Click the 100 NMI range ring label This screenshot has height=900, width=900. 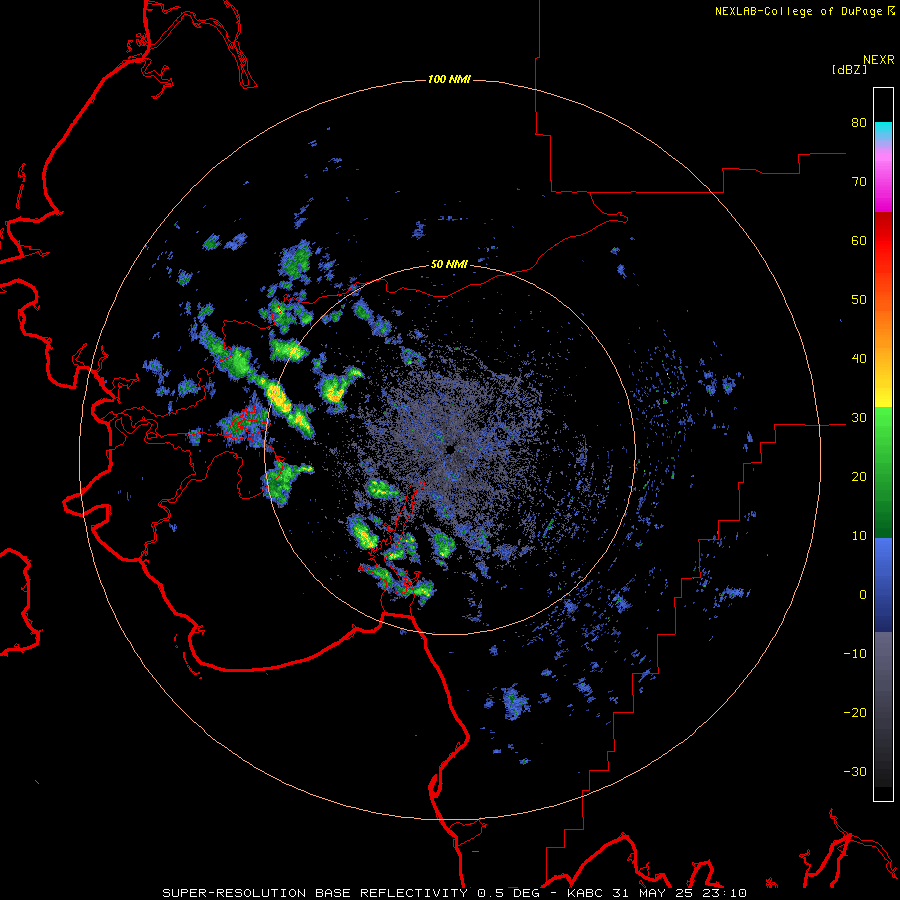(x=449, y=79)
